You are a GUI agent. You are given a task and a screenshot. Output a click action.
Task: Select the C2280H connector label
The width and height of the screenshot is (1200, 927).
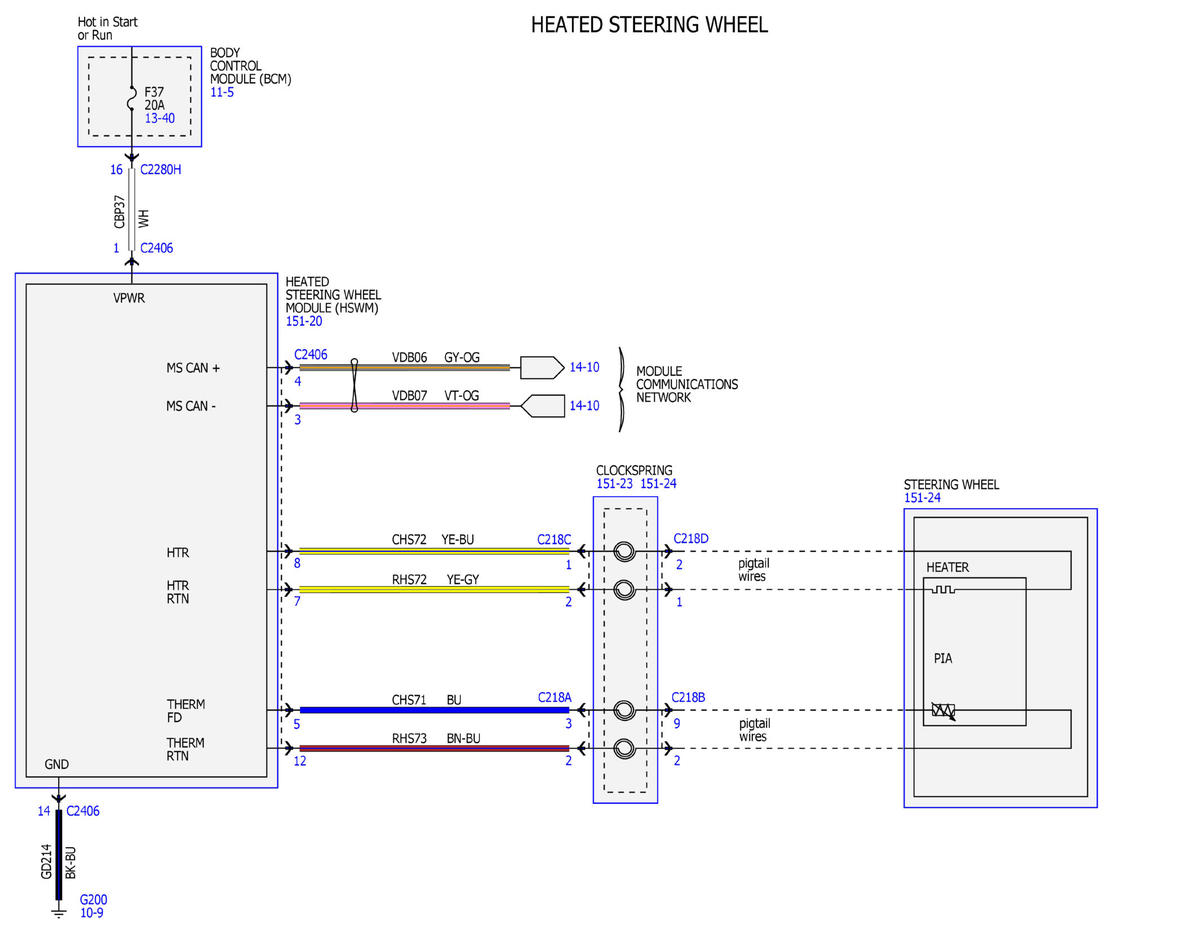pos(161,170)
